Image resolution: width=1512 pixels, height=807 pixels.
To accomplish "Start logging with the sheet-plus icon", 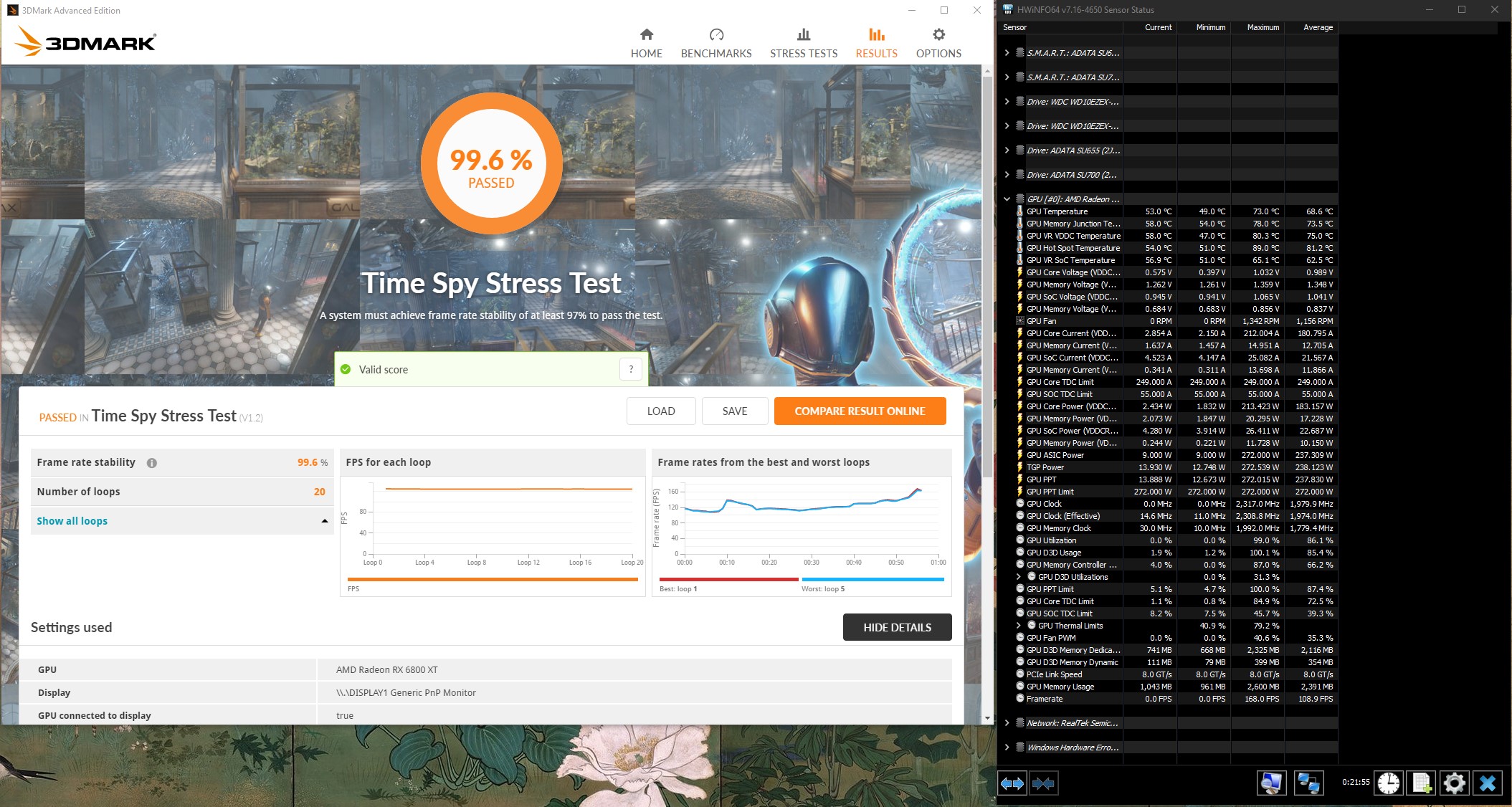I will pyautogui.click(x=1422, y=783).
